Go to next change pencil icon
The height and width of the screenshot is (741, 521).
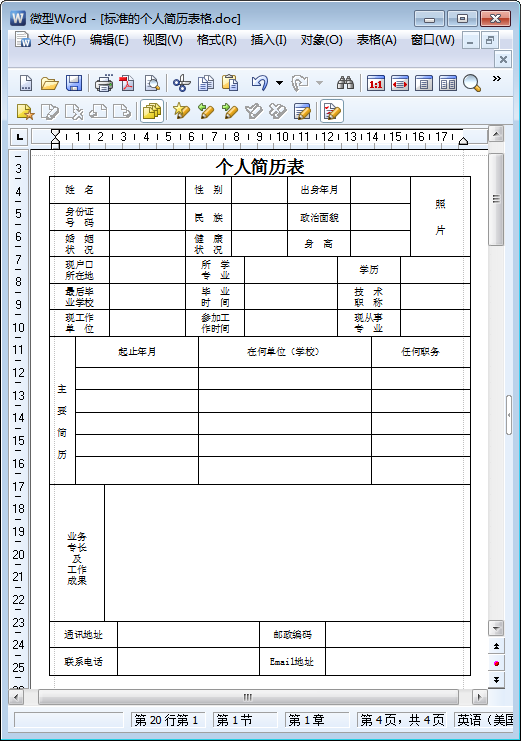[230, 112]
